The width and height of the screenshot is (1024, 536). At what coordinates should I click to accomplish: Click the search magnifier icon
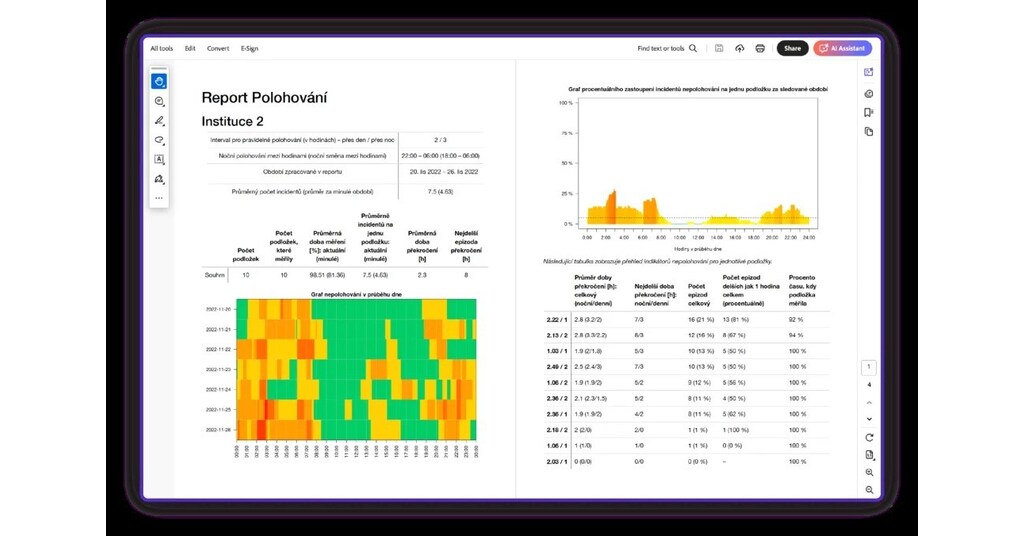(x=693, y=48)
